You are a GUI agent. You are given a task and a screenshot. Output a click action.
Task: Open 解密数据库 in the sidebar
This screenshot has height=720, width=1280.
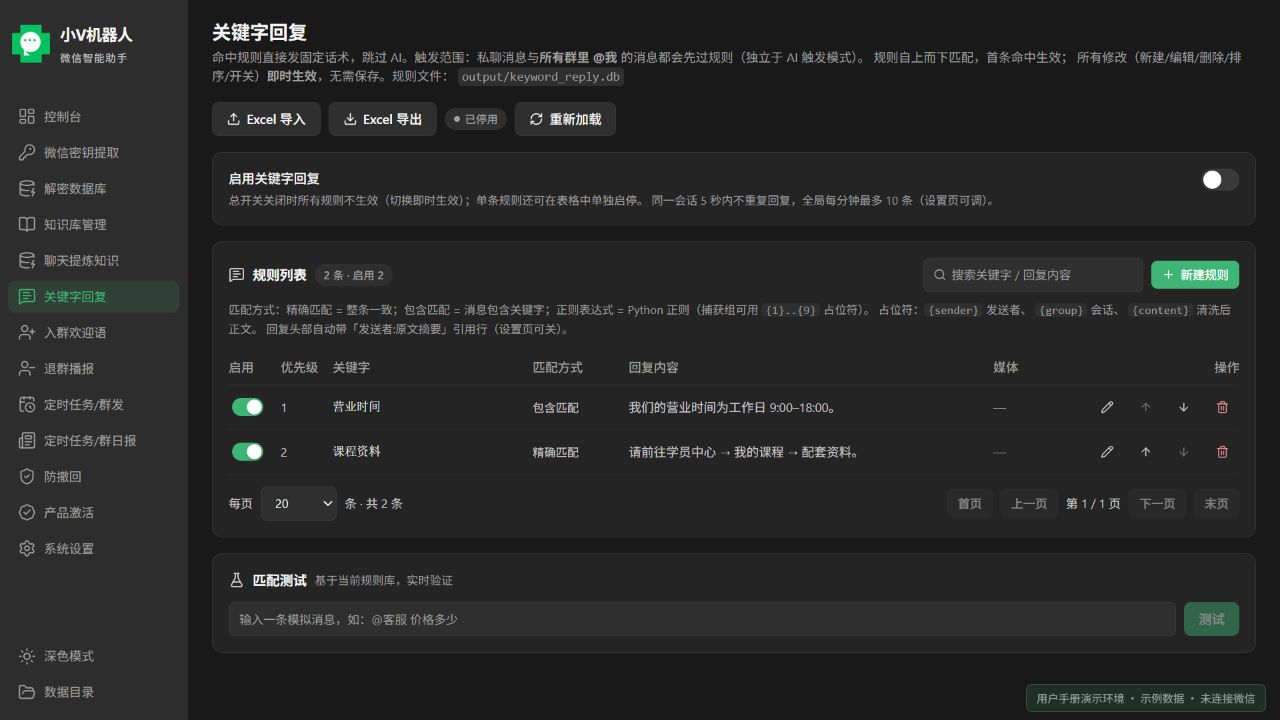94,188
